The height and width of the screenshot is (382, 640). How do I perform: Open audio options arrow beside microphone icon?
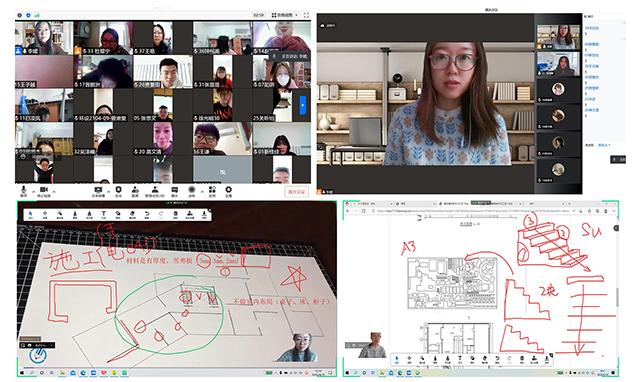click(33, 191)
